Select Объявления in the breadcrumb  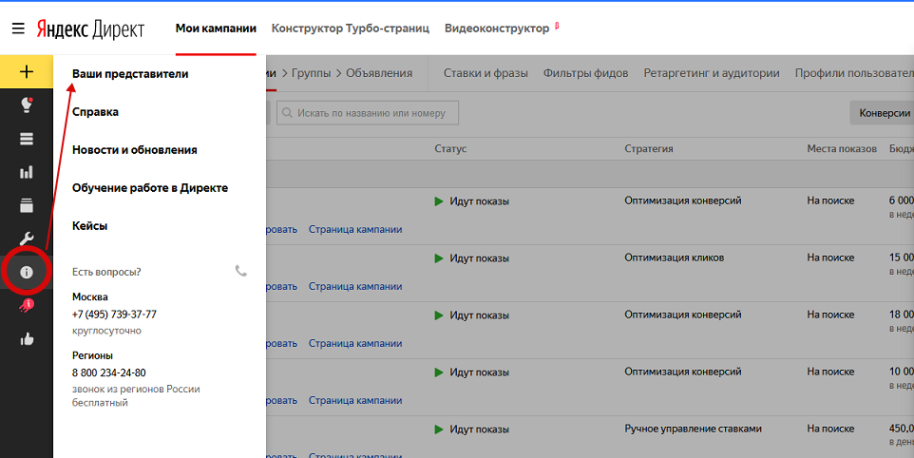379,73
